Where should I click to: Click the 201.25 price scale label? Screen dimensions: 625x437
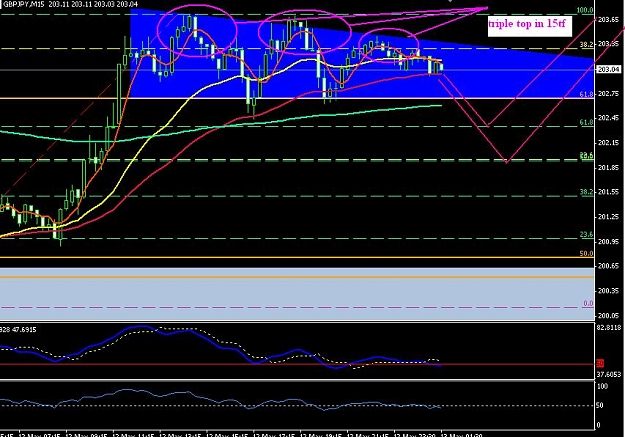point(609,217)
